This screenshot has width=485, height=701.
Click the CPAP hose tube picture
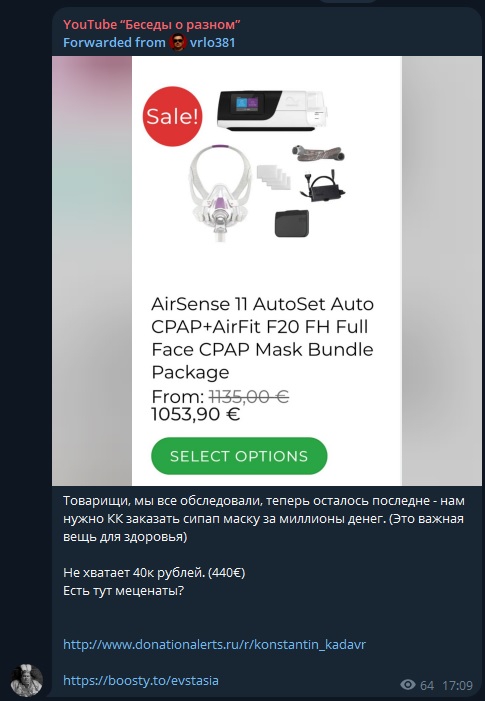[318, 153]
